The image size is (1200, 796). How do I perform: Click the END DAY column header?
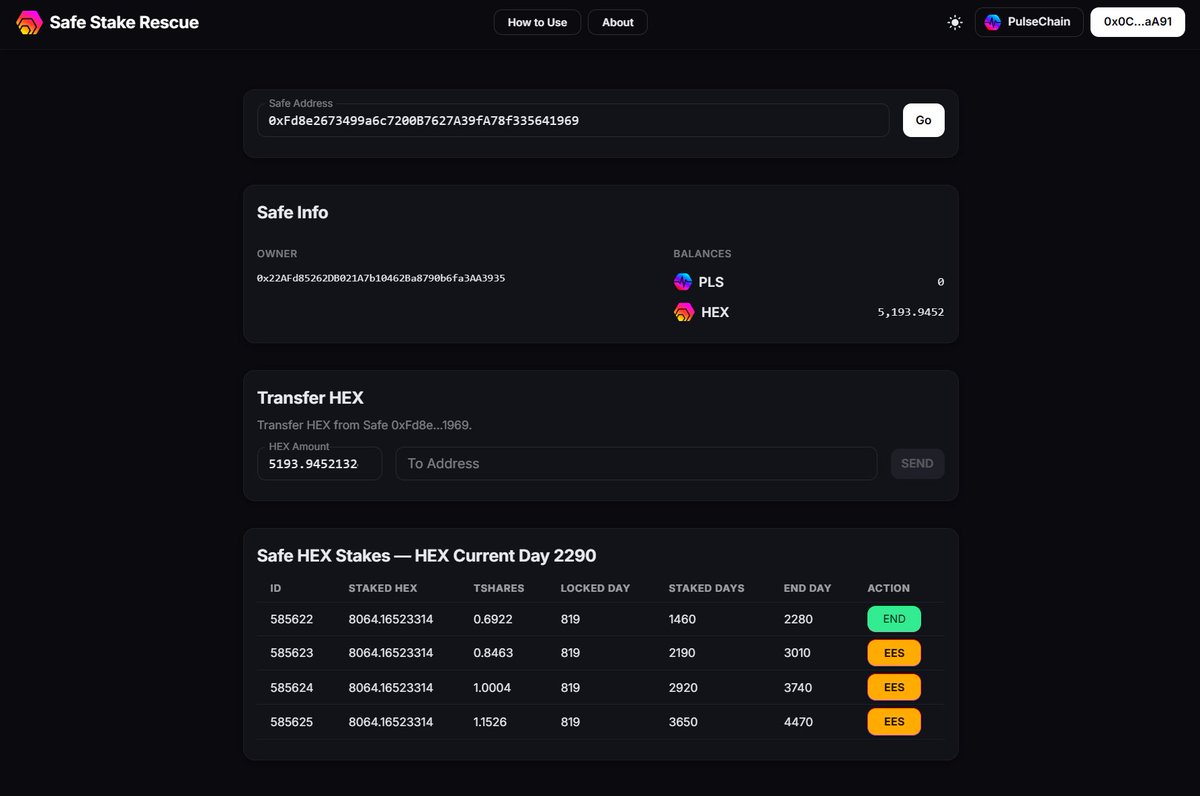(x=807, y=588)
